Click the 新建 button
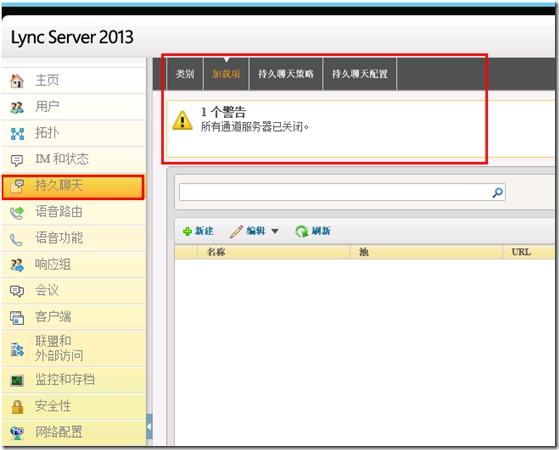The width and height of the screenshot is (559, 450). (x=198, y=231)
